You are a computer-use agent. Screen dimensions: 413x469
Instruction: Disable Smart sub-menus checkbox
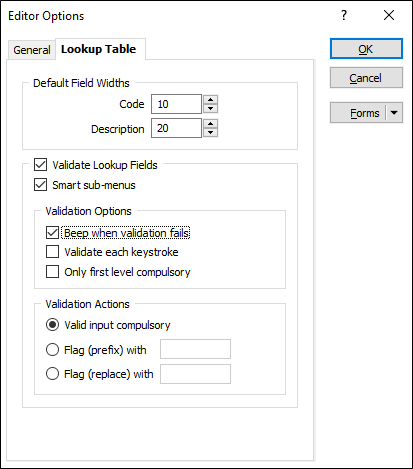click(x=40, y=184)
